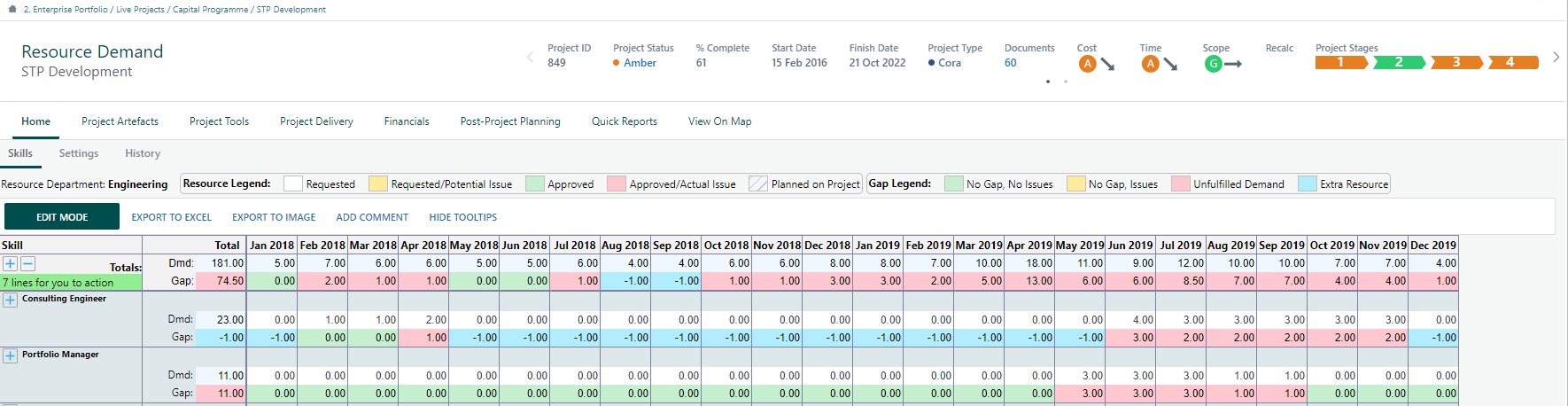The height and width of the screenshot is (406, 1568).
Task: Go to the Live Projects breadcrumb link
Action: tap(140, 10)
